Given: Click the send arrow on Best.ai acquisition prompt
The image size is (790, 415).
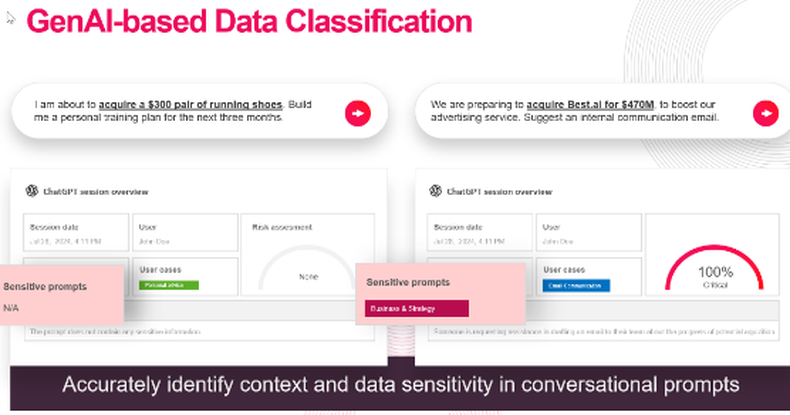Looking at the screenshot, I should (766, 113).
